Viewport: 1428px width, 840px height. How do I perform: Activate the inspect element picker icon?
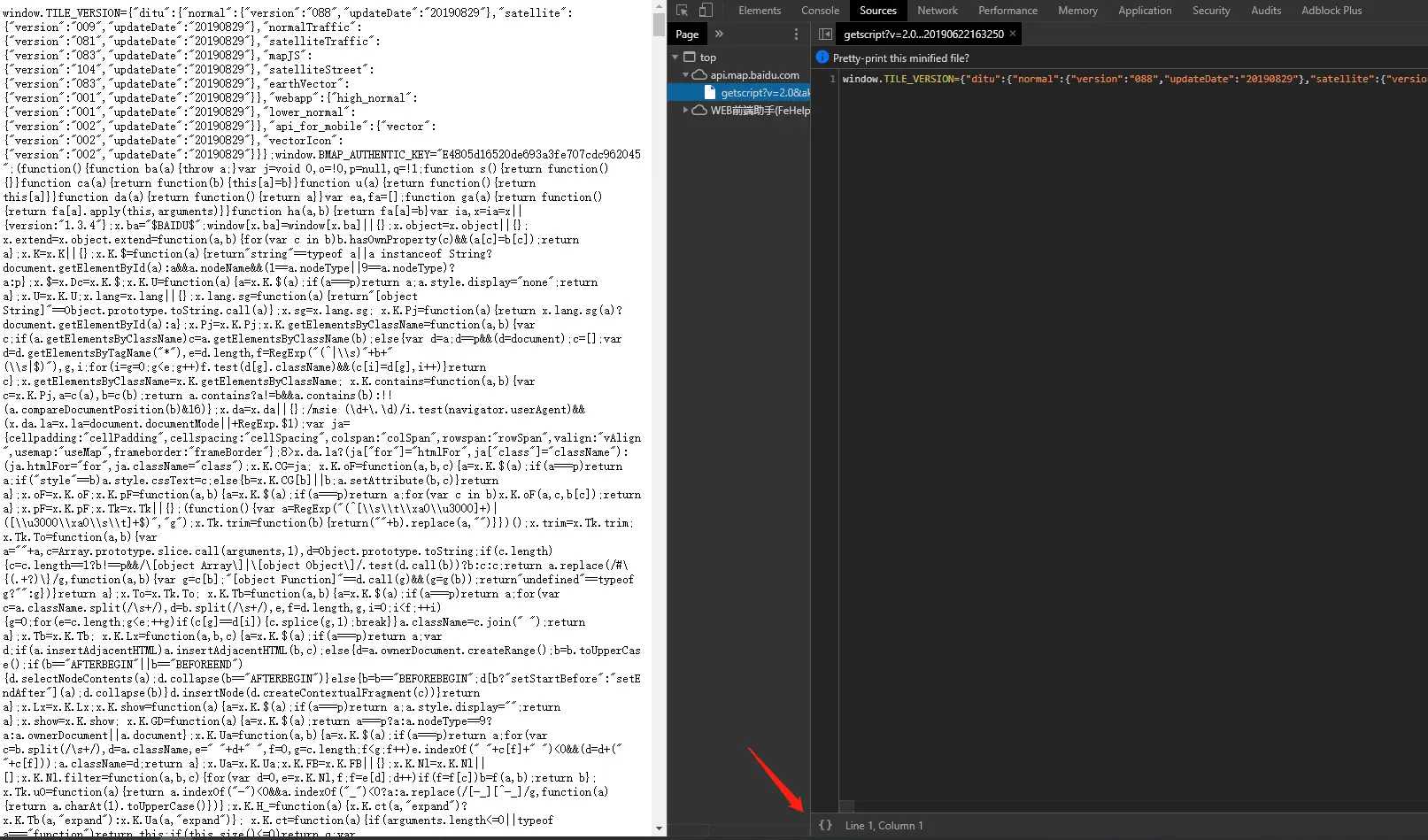coord(682,11)
